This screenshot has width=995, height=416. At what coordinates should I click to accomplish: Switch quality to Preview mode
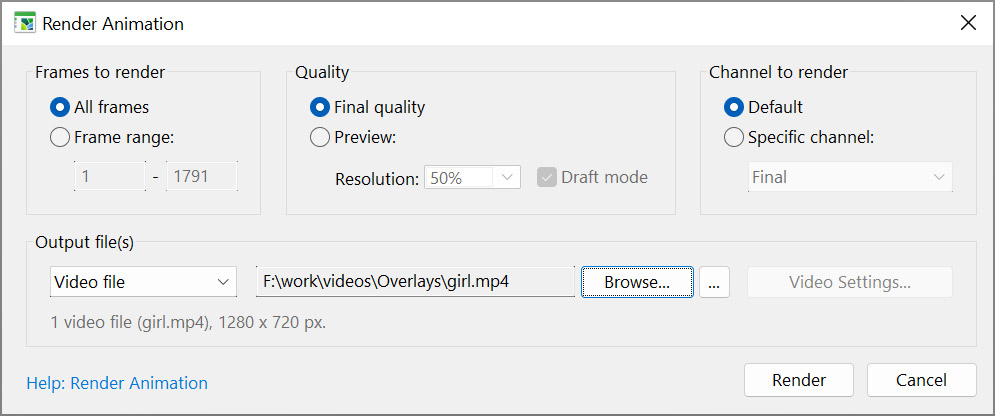pyautogui.click(x=320, y=138)
